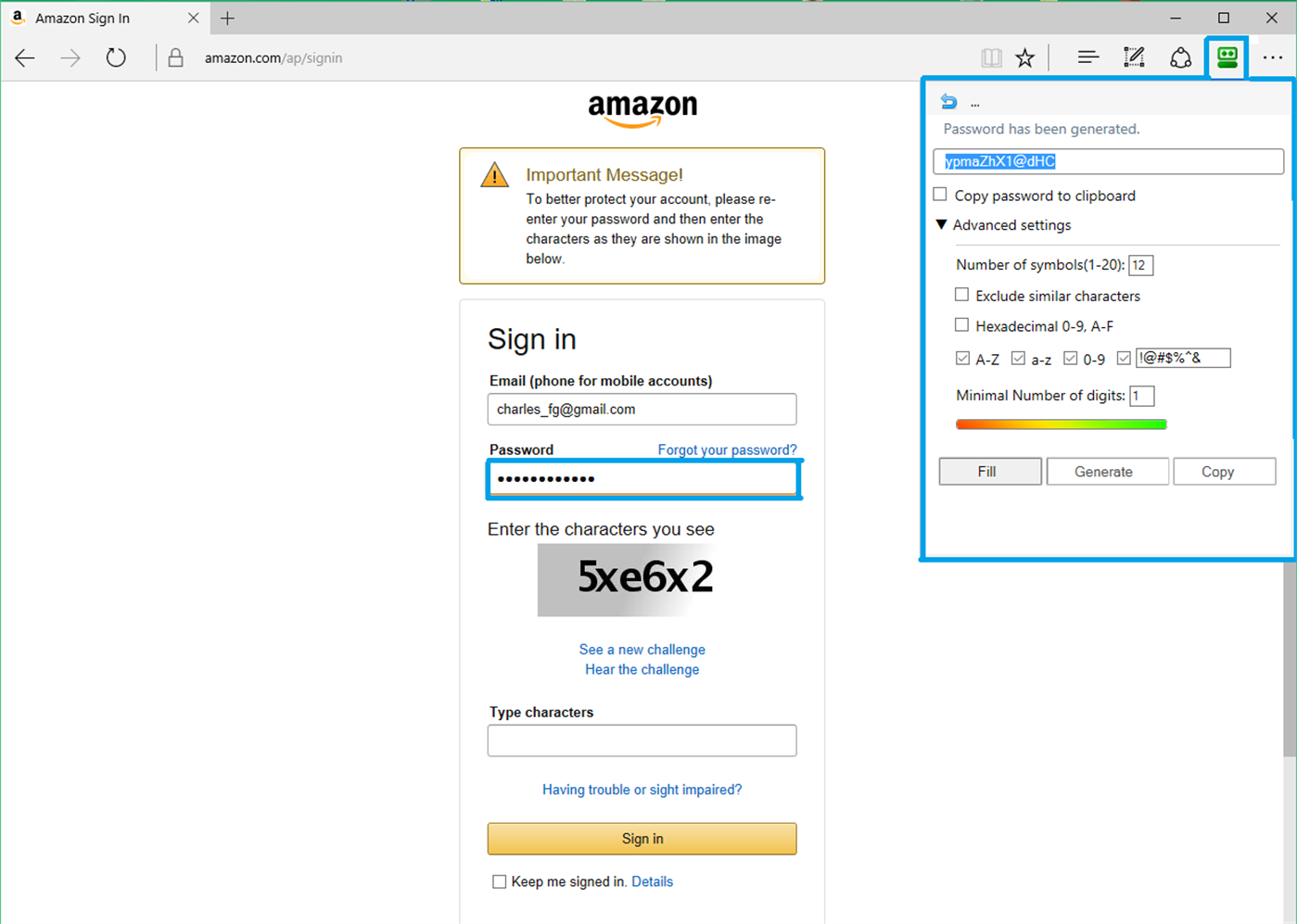Click 'Password has been generated.' text

[x=1041, y=129]
